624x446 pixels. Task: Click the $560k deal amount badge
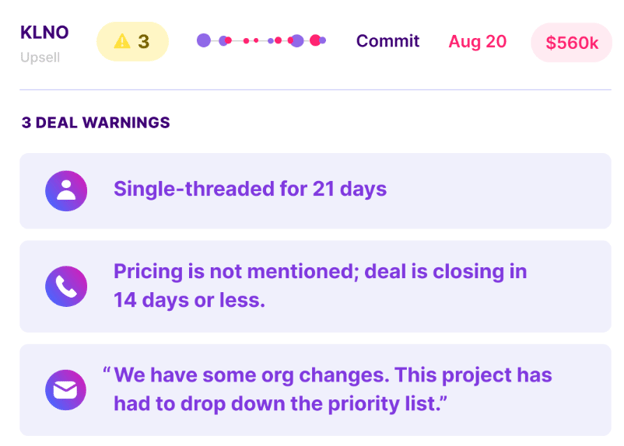coord(572,43)
